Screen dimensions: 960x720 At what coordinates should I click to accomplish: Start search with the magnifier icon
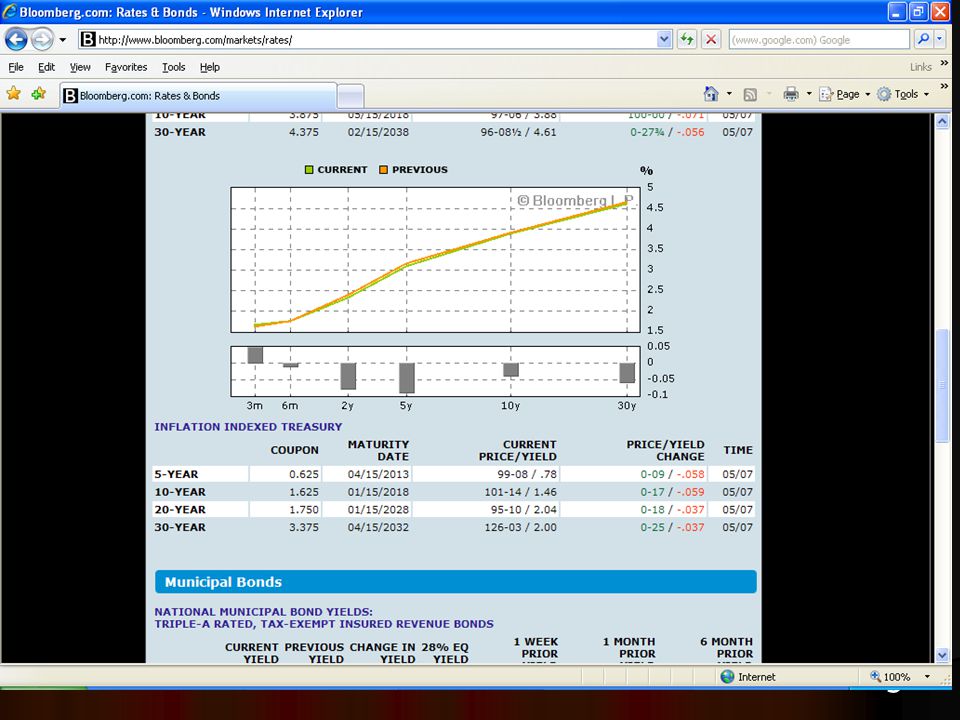[x=923, y=40]
